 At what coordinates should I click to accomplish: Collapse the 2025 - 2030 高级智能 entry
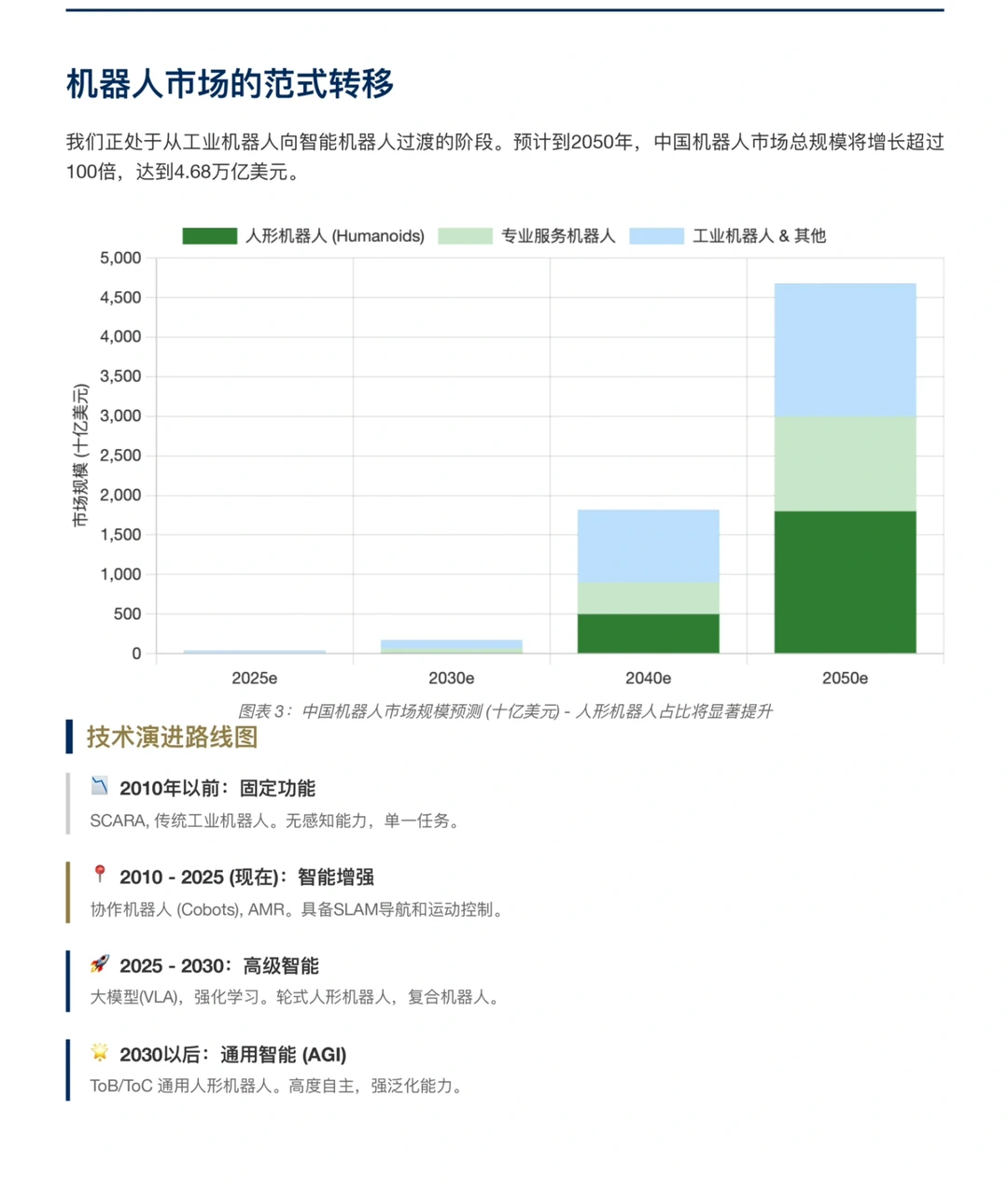219,965
